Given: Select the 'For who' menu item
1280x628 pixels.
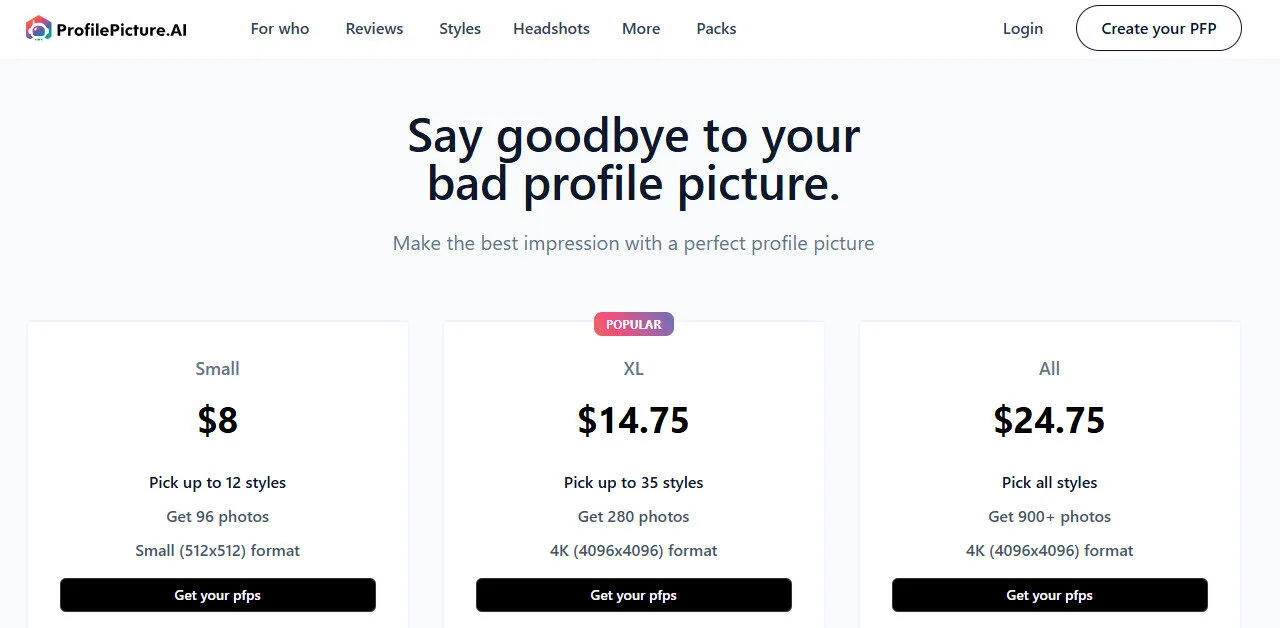Looking at the screenshot, I should 280,28.
